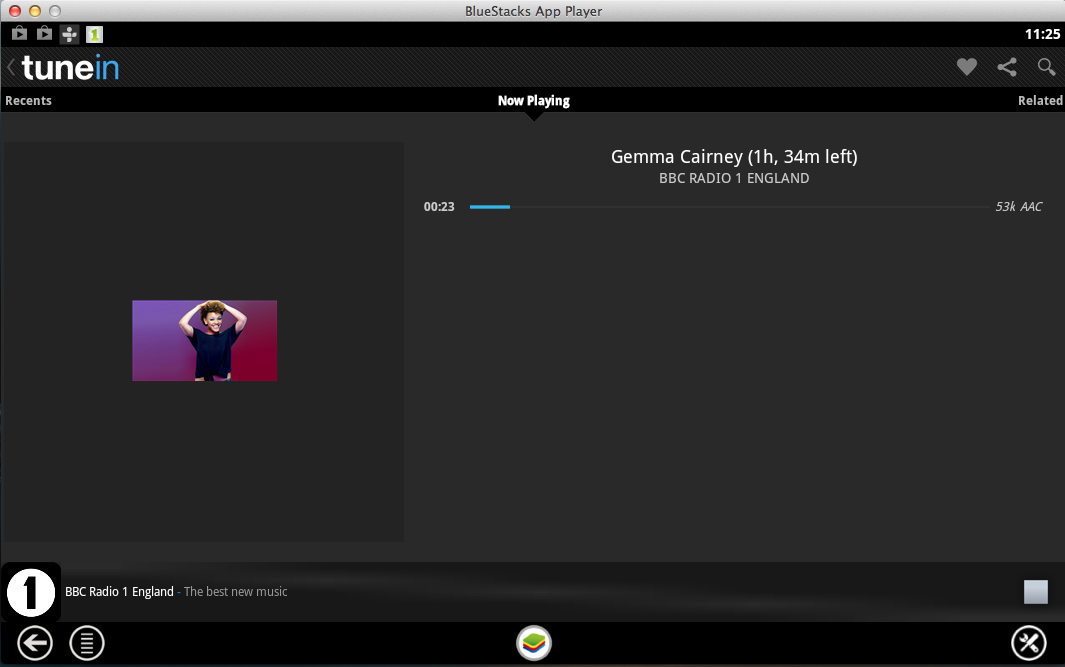Click the tunein logo

point(71,67)
